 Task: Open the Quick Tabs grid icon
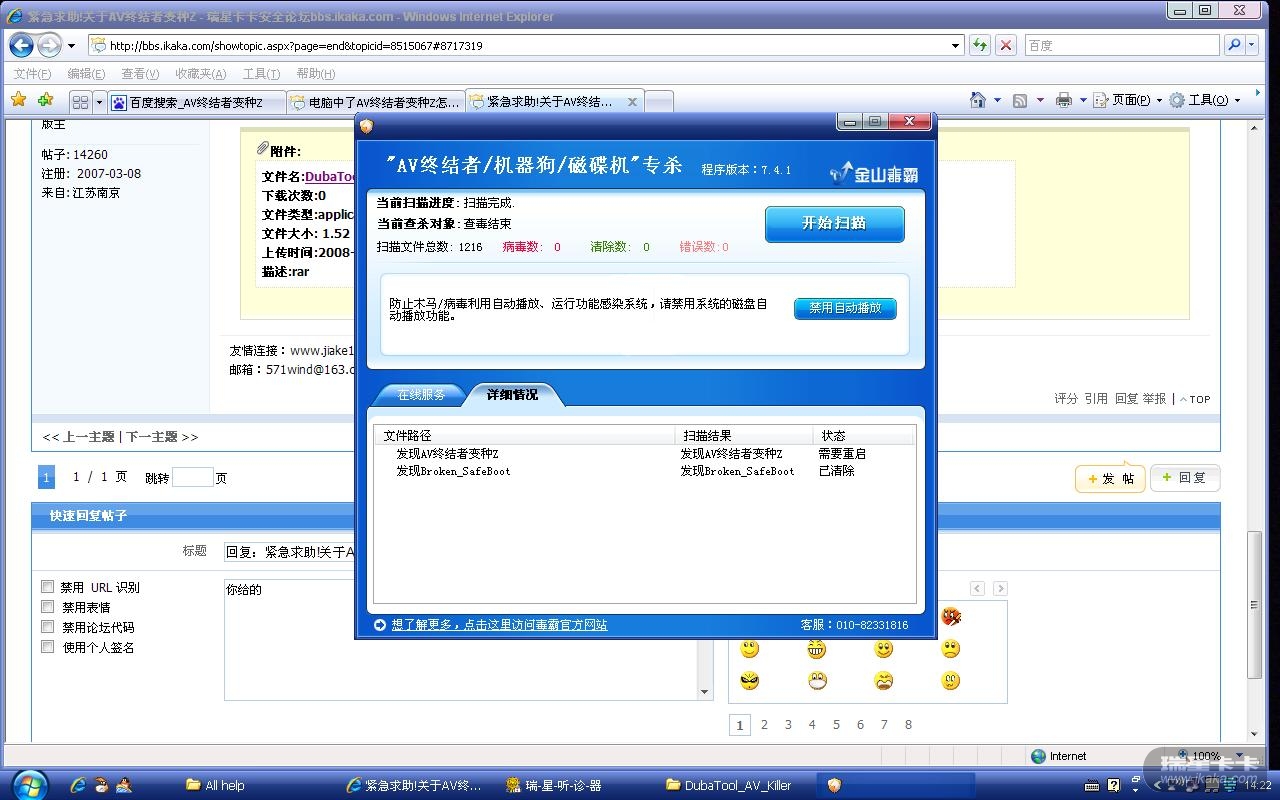tap(81, 102)
